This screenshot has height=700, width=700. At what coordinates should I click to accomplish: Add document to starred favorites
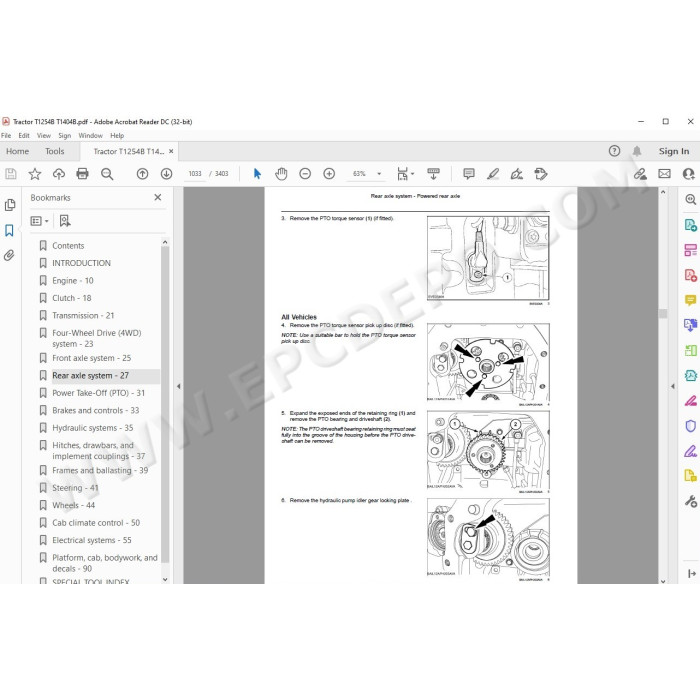point(35,174)
